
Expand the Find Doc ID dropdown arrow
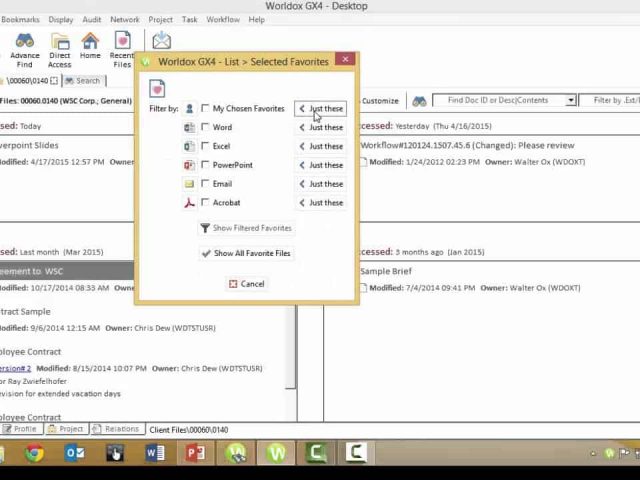coord(571,100)
